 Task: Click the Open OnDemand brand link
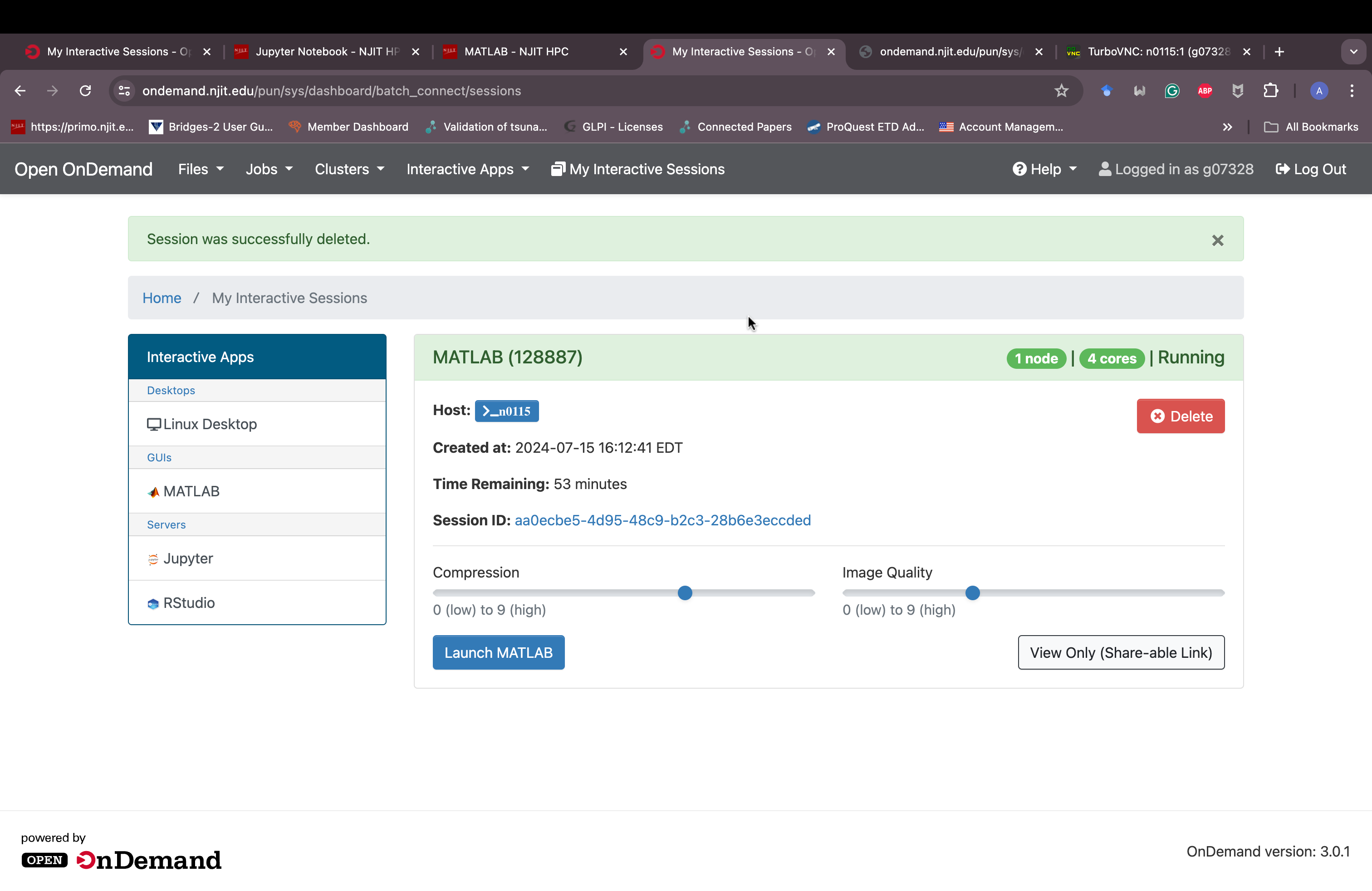[83, 169]
